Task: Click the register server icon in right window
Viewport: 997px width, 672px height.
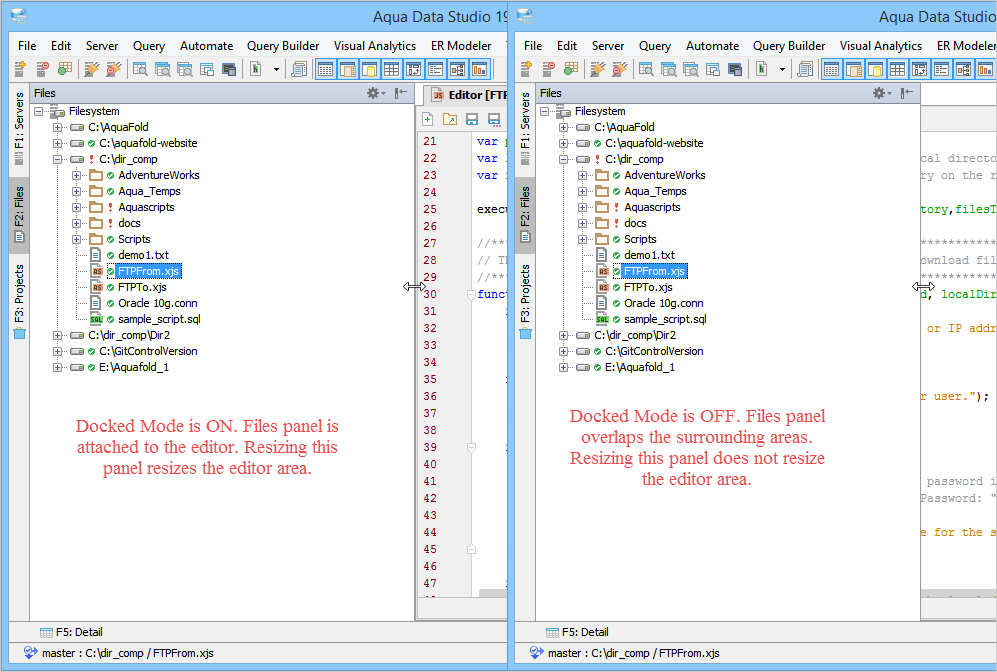Action: pos(526,69)
